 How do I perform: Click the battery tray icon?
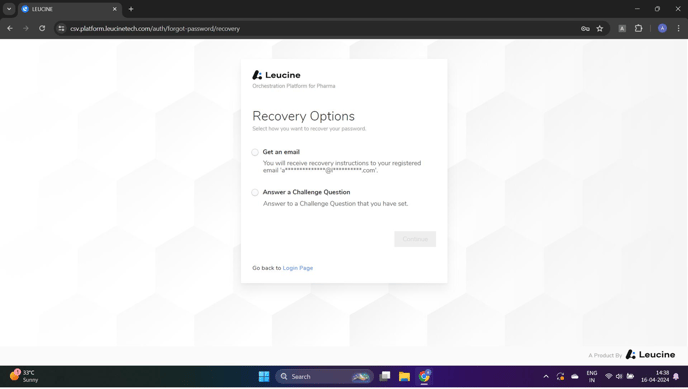[631, 377]
